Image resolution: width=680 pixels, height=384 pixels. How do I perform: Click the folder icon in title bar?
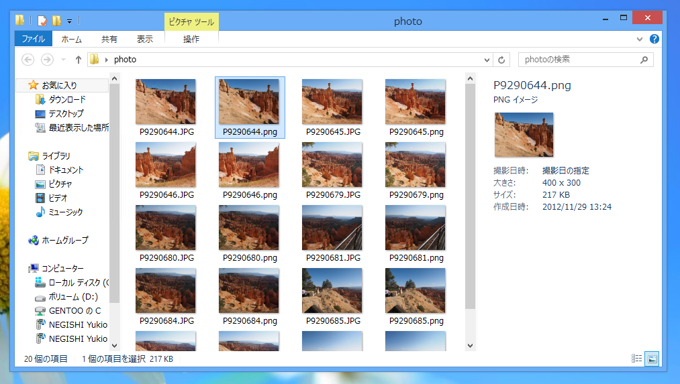tap(20, 20)
